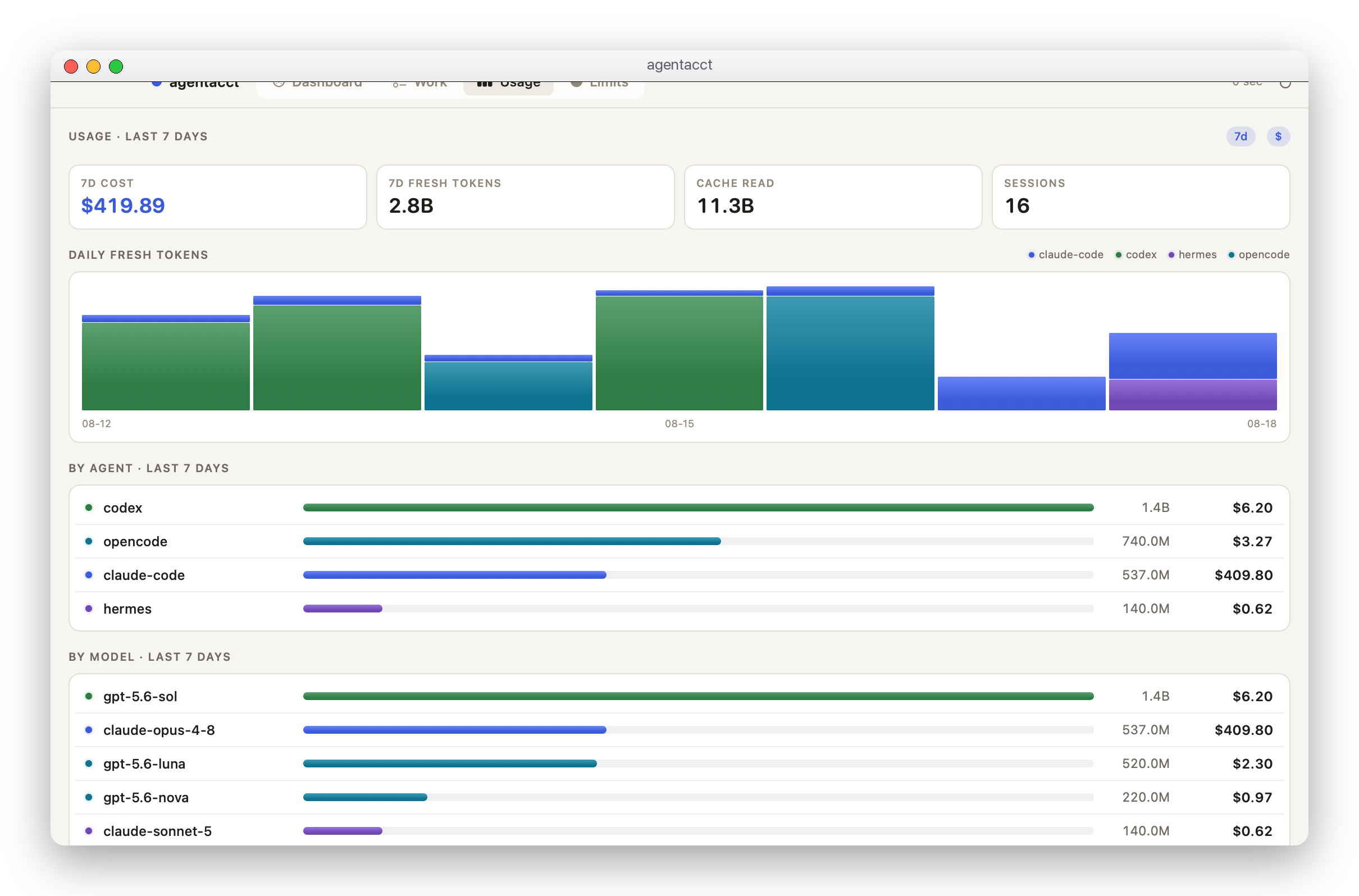Screen dimensions: 1359x896
Task: Click the purple hermes segment of the 08-18 bar
Action: 1193,394
